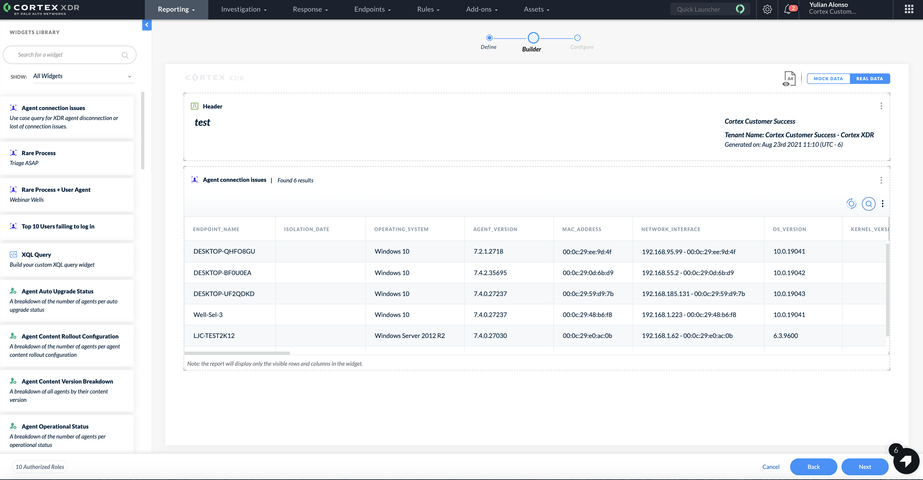Click the Next button

[x=864, y=467]
